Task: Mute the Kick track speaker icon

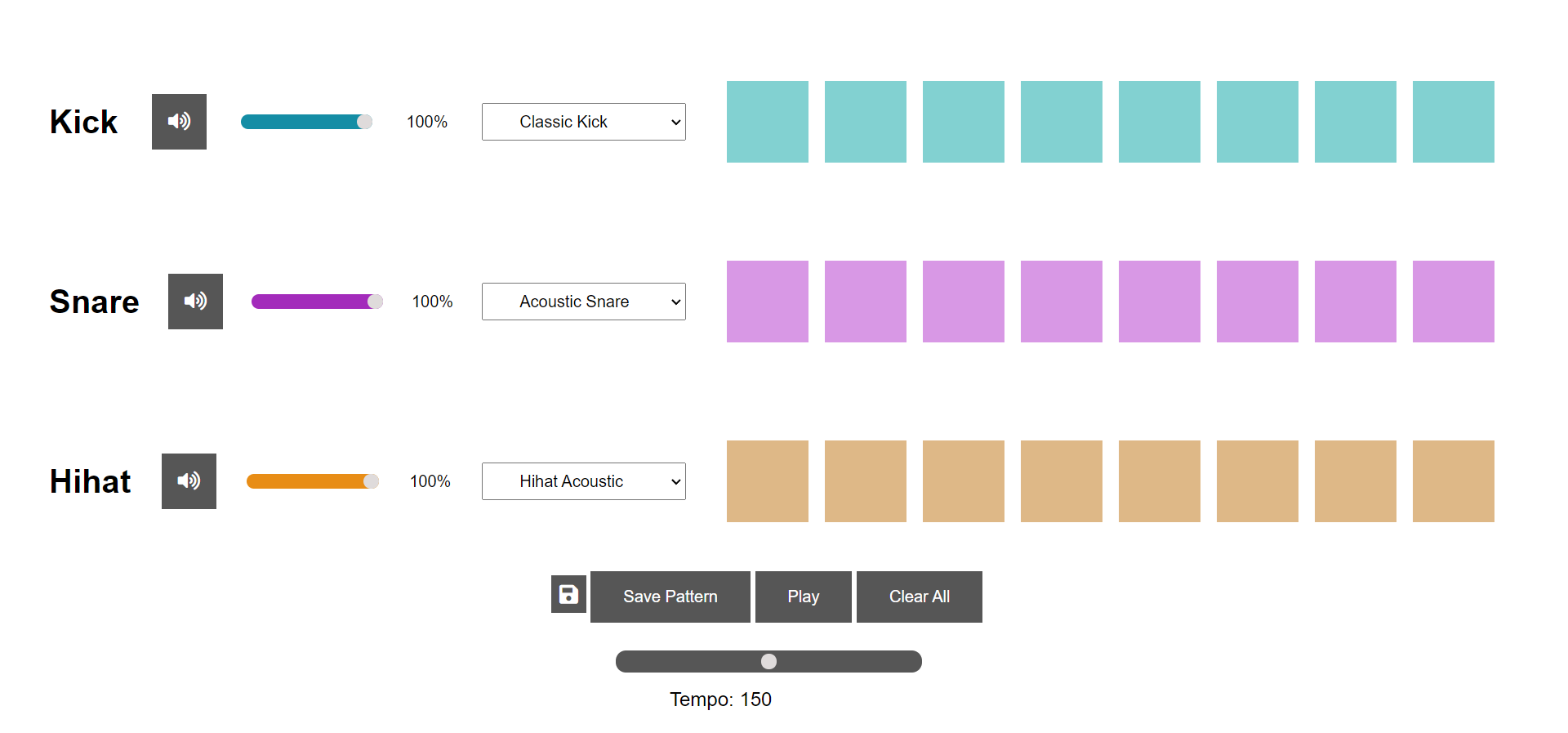Action: click(x=179, y=122)
